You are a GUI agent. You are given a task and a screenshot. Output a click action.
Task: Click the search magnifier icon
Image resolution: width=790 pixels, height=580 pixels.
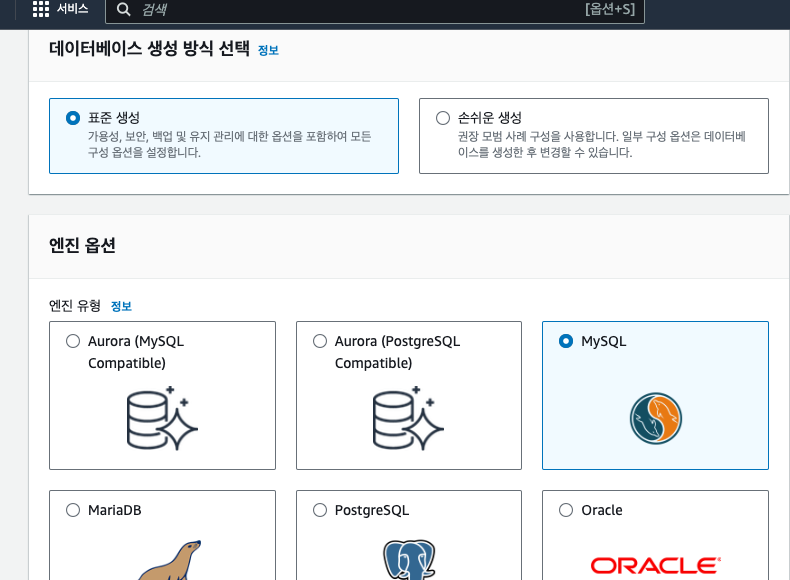pos(123,9)
